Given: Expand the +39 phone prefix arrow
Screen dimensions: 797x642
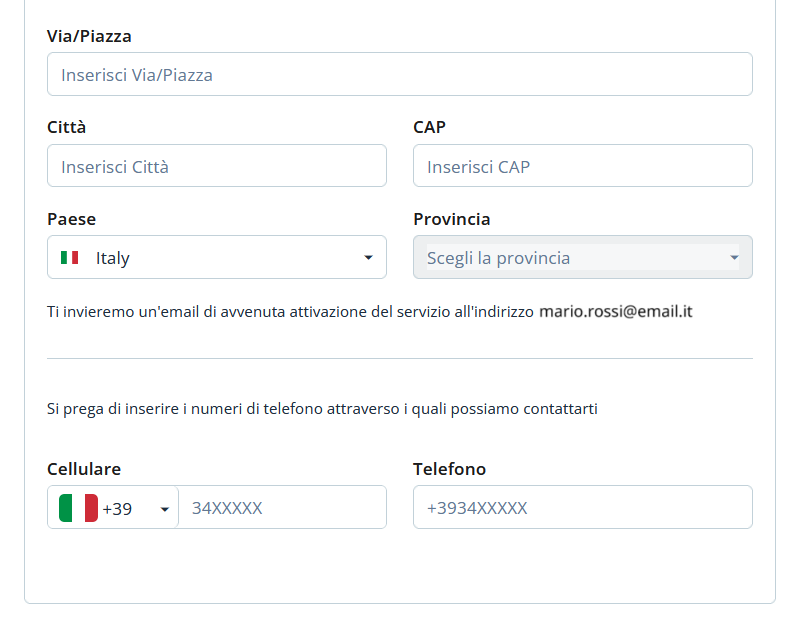Looking at the screenshot, I should click(165, 509).
